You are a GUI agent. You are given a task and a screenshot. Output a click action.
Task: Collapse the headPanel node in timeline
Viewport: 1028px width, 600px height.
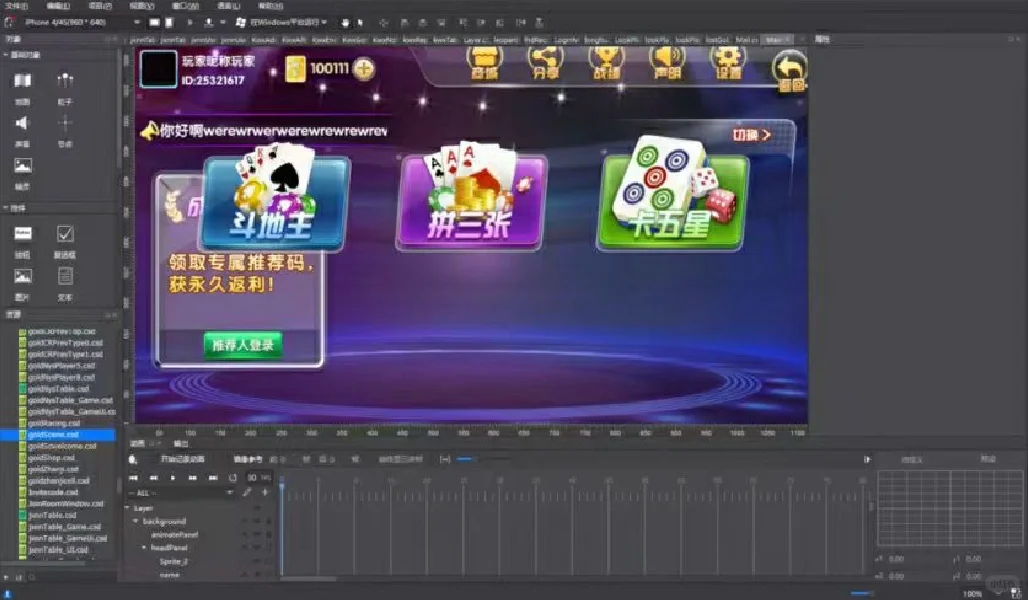(144, 548)
